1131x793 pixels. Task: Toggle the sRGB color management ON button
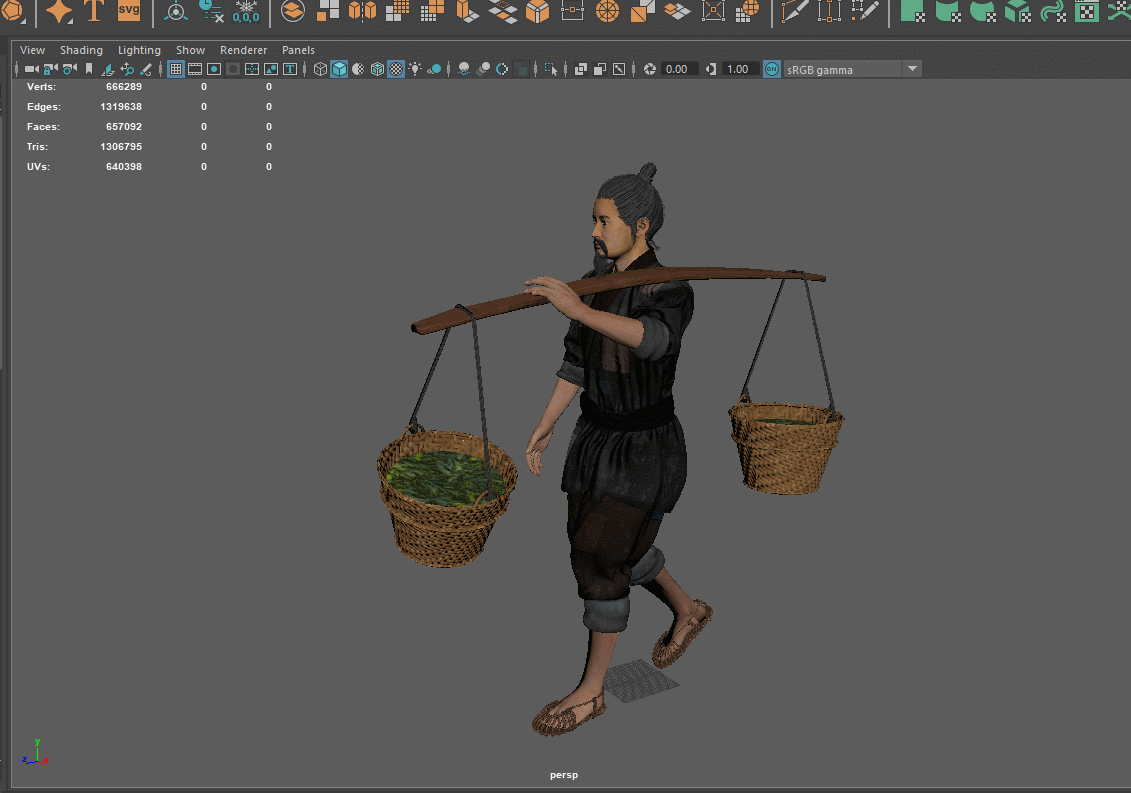(x=771, y=69)
